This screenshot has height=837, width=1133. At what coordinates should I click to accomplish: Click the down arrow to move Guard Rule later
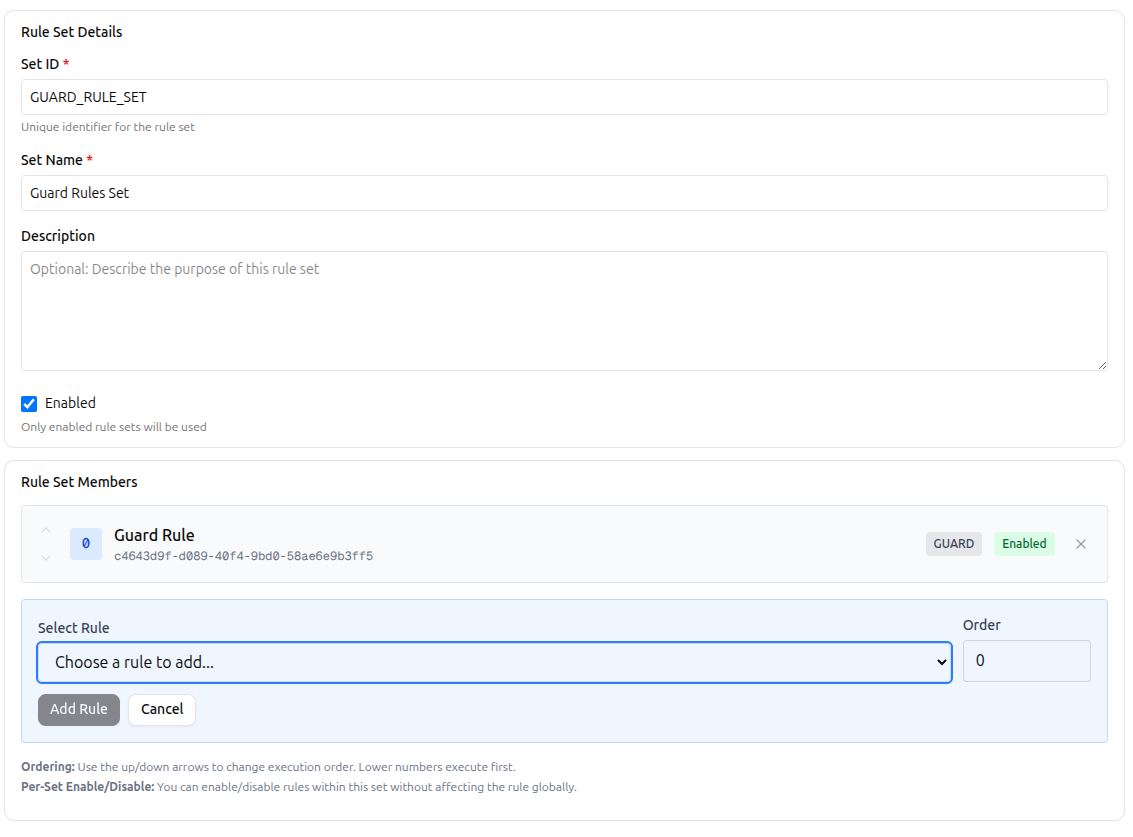pyautogui.click(x=46, y=557)
